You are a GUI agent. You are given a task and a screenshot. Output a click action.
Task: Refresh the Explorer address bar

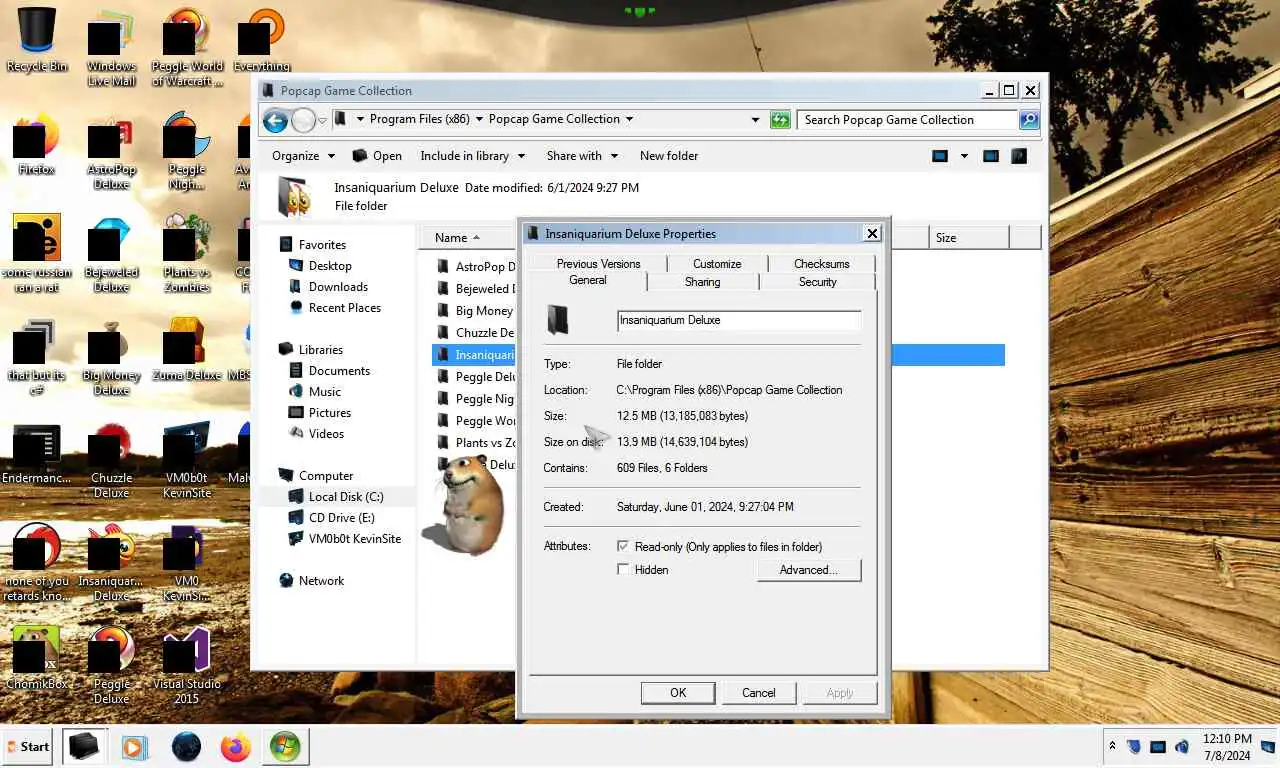coord(780,120)
